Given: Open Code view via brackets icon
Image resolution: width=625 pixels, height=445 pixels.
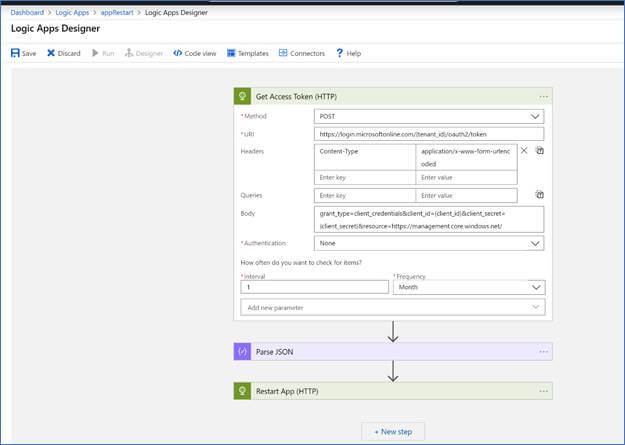Looking at the screenshot, I should click(178, 53).
